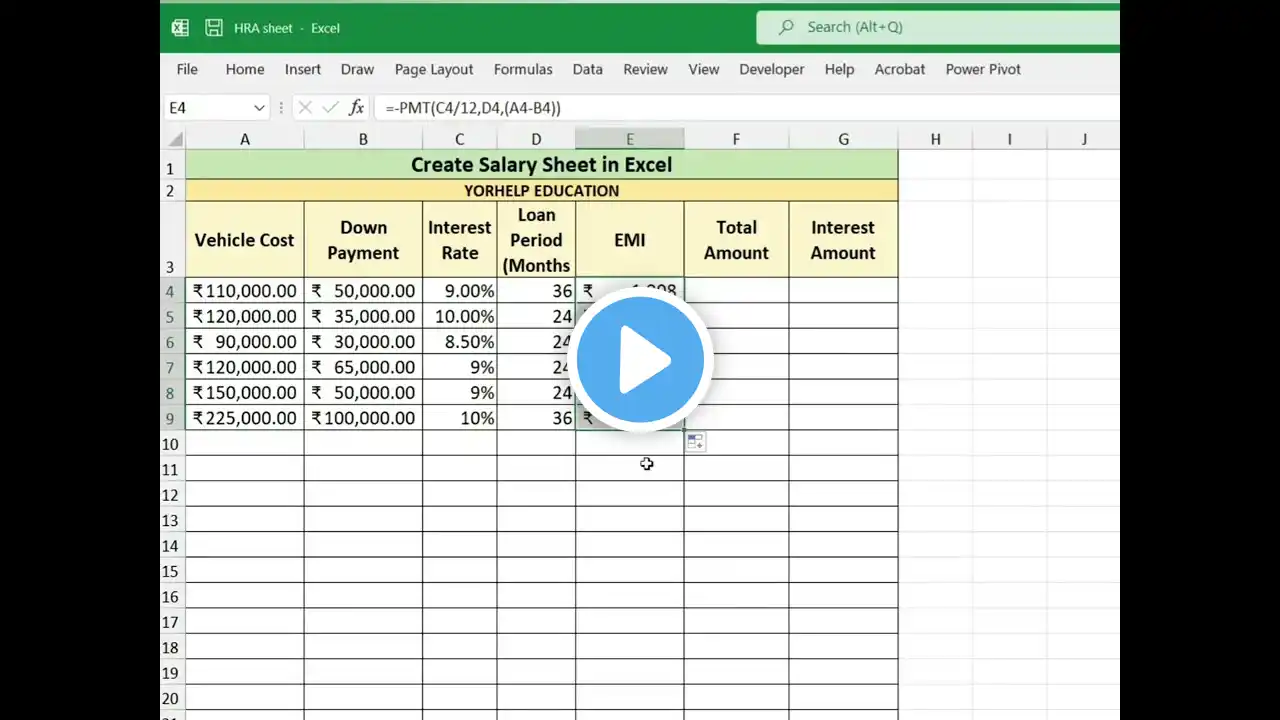Open the Auto Fill Options button

point(695,442)
